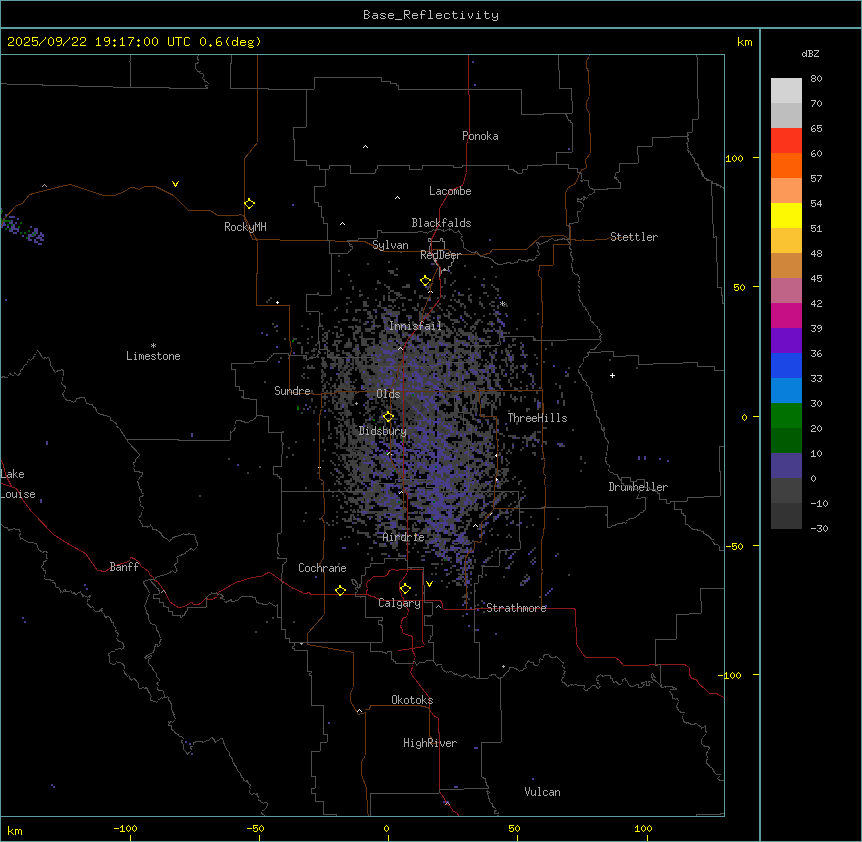
Task: Click the yellow diamond marker above RockyMH
Action: coord(249,203)
